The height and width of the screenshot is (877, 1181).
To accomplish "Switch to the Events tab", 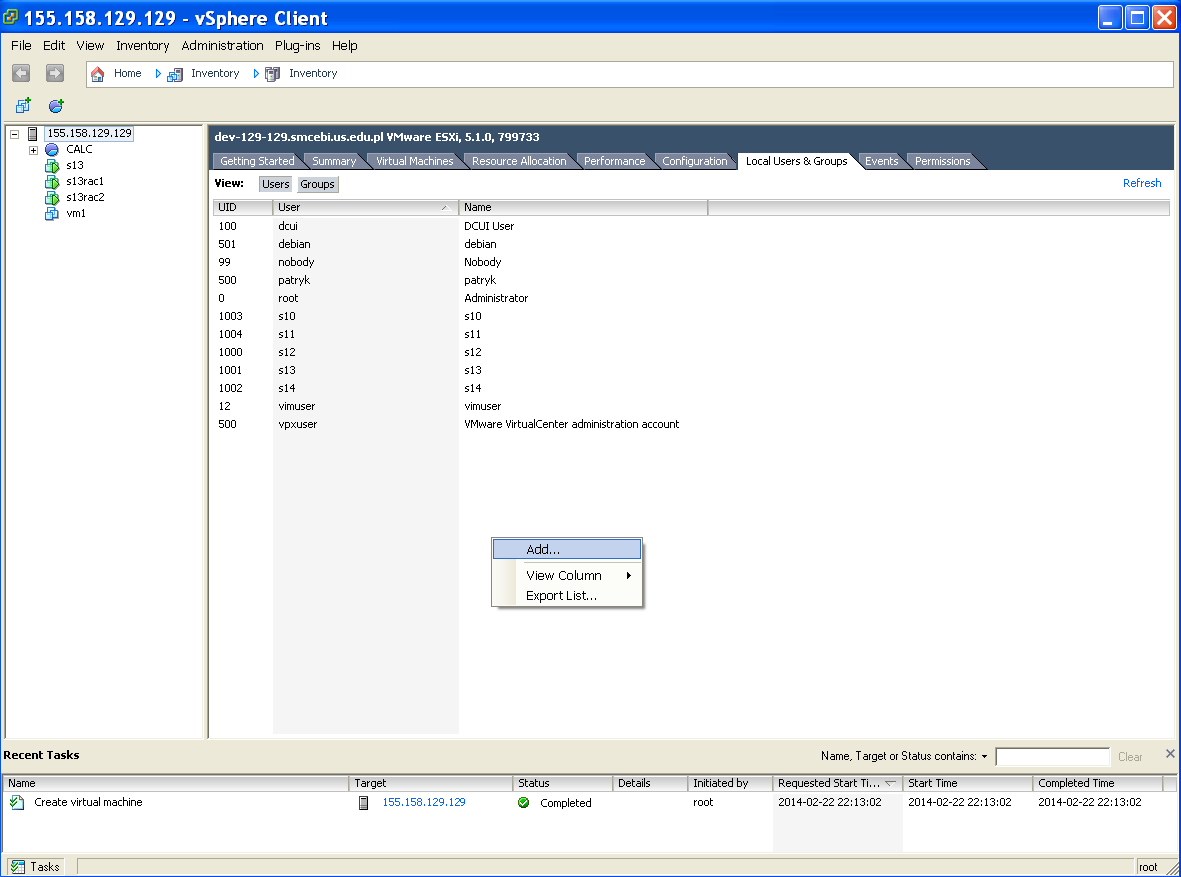I will coord(881,161).
